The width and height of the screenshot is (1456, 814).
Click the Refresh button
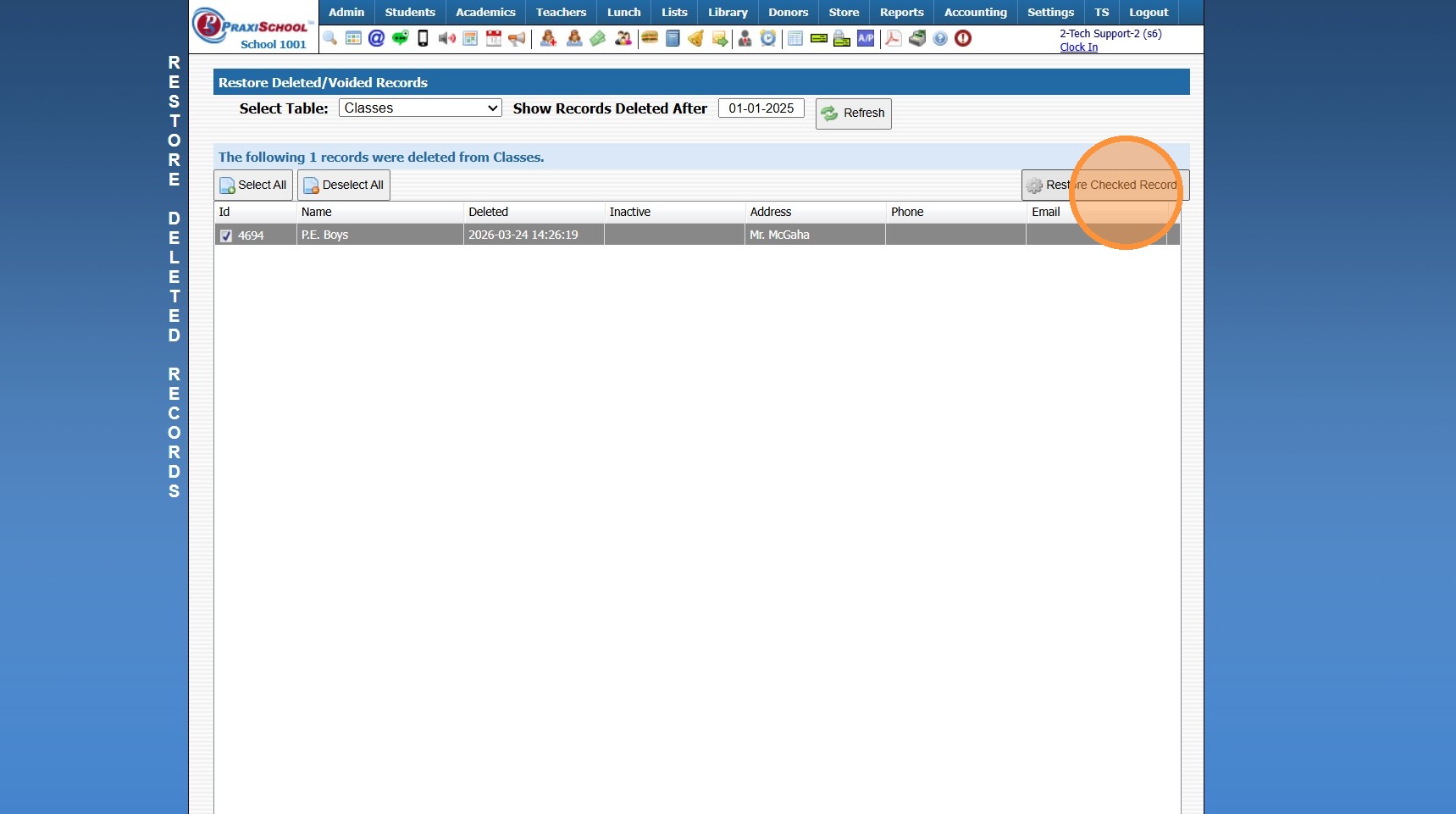pos(854,114)
